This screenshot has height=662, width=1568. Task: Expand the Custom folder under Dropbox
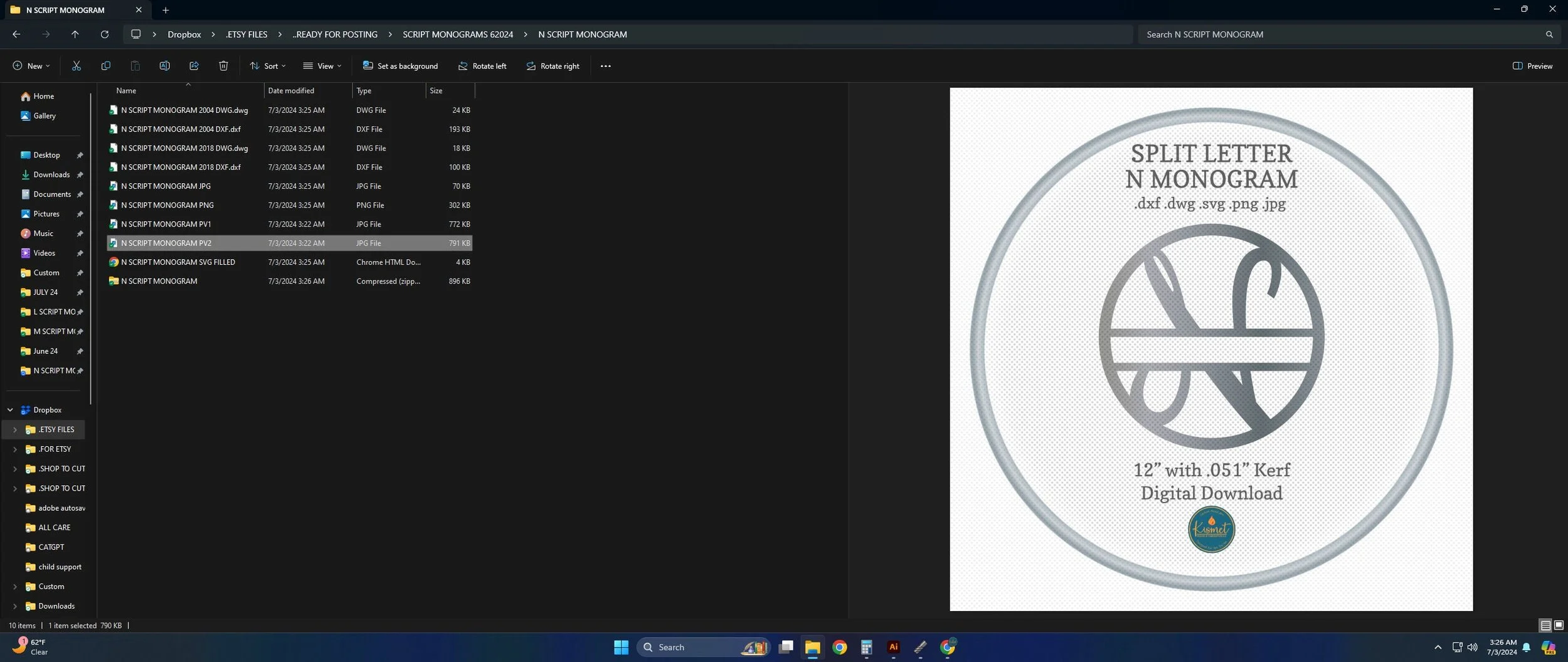click(15, 586)
